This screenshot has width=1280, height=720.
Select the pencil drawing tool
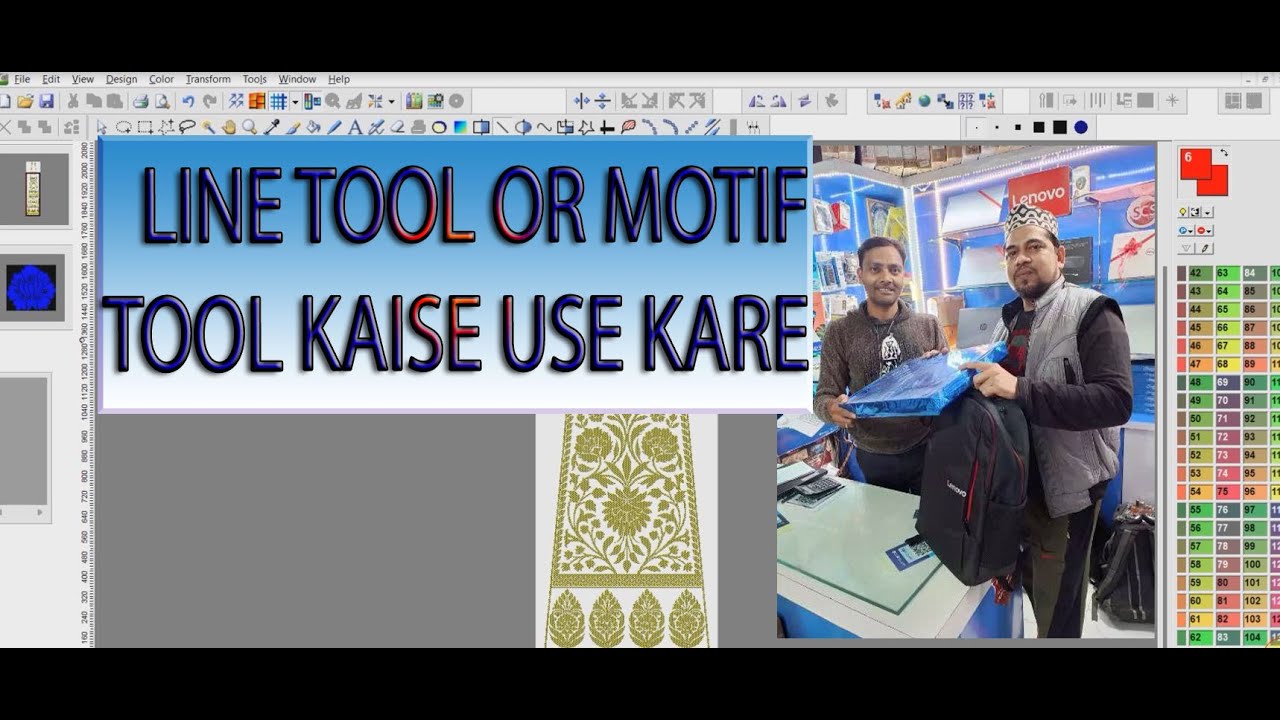coord(334,127)
